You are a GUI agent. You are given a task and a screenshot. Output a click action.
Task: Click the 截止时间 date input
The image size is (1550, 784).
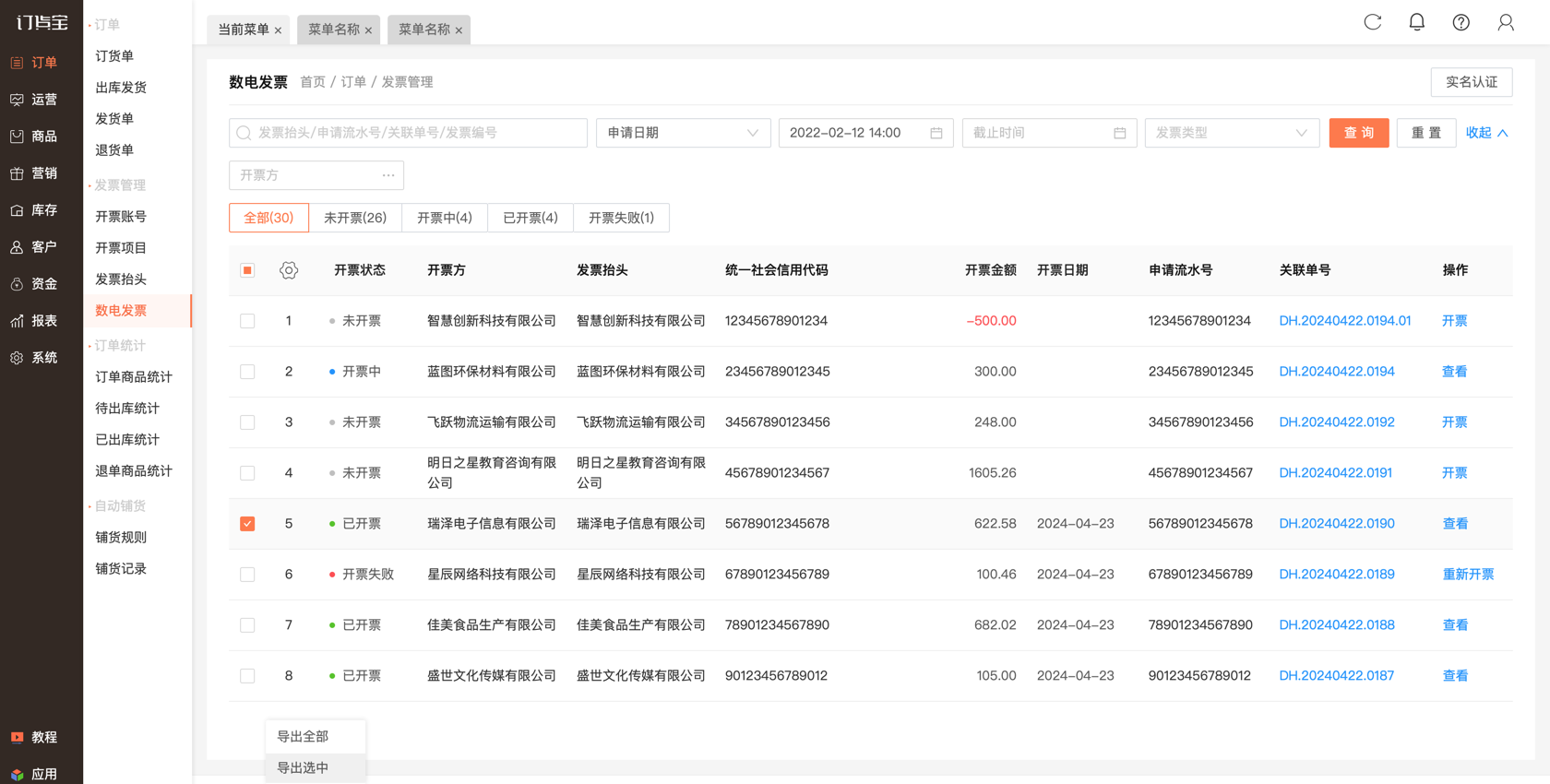(x=1049, y=133)
